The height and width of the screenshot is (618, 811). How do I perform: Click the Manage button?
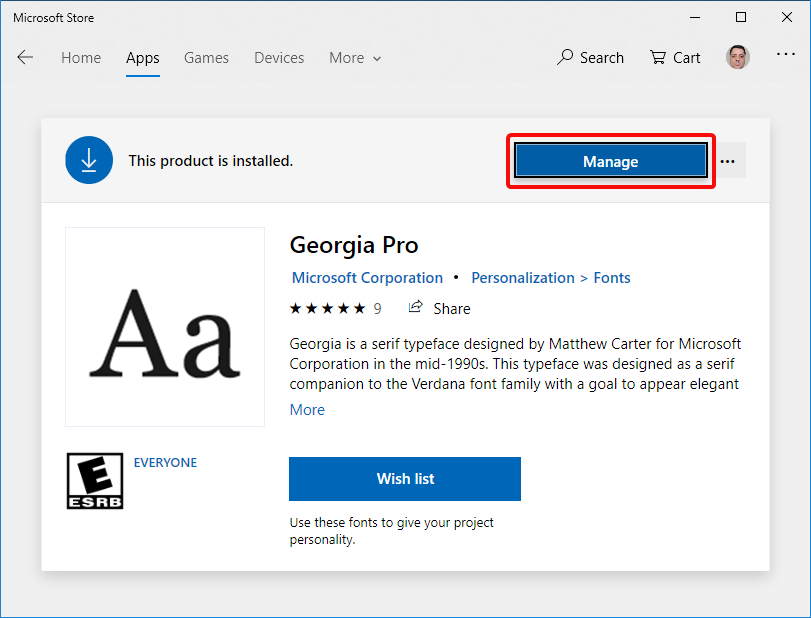[x=611, y=161]
